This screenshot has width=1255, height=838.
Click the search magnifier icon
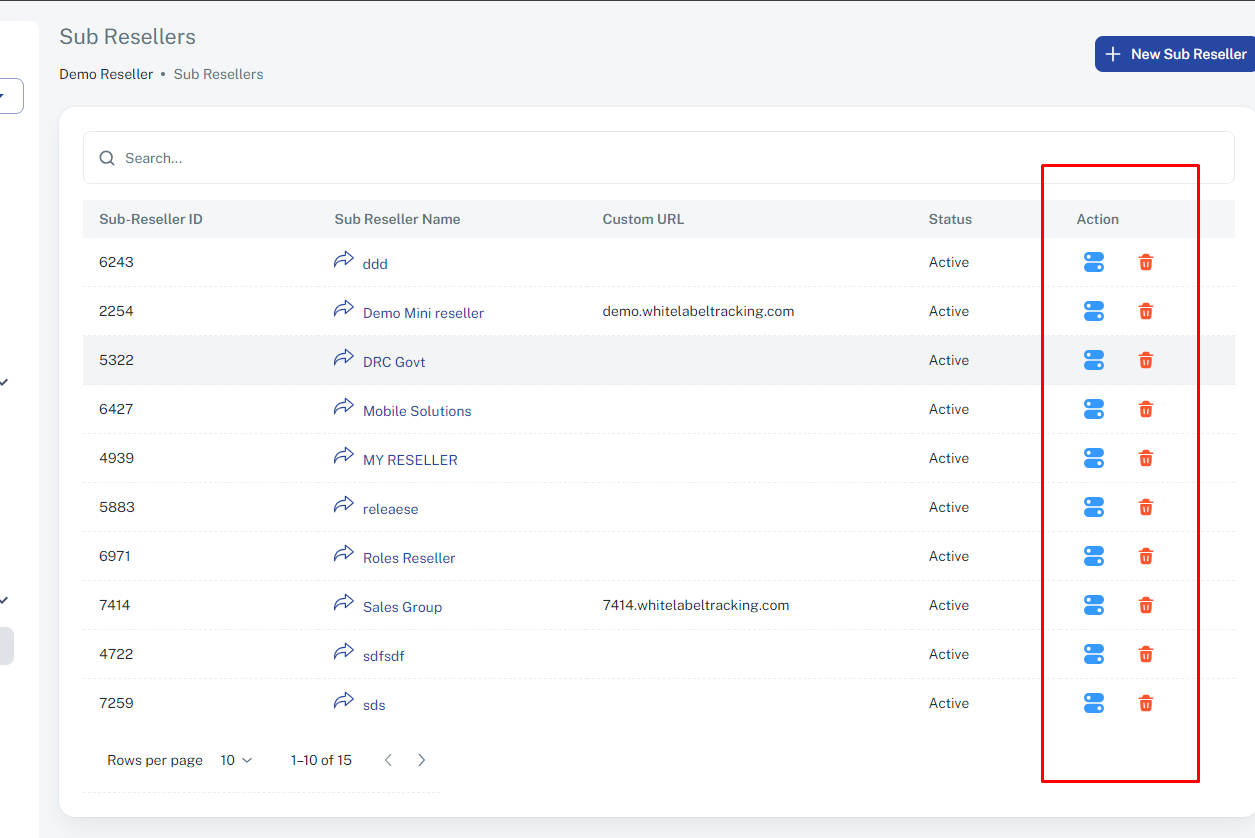coord(107,158)
